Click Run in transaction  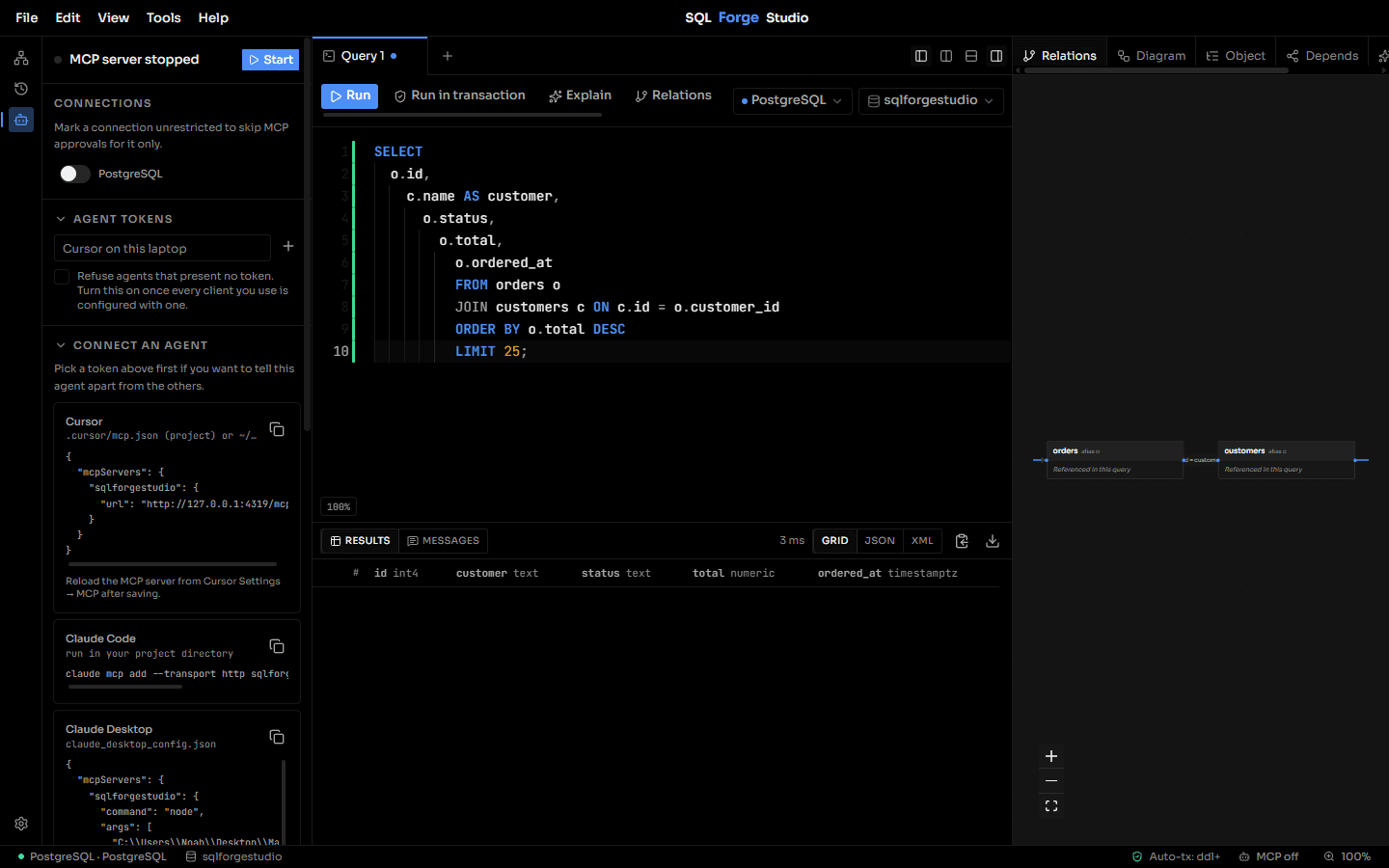click(460, 95)
